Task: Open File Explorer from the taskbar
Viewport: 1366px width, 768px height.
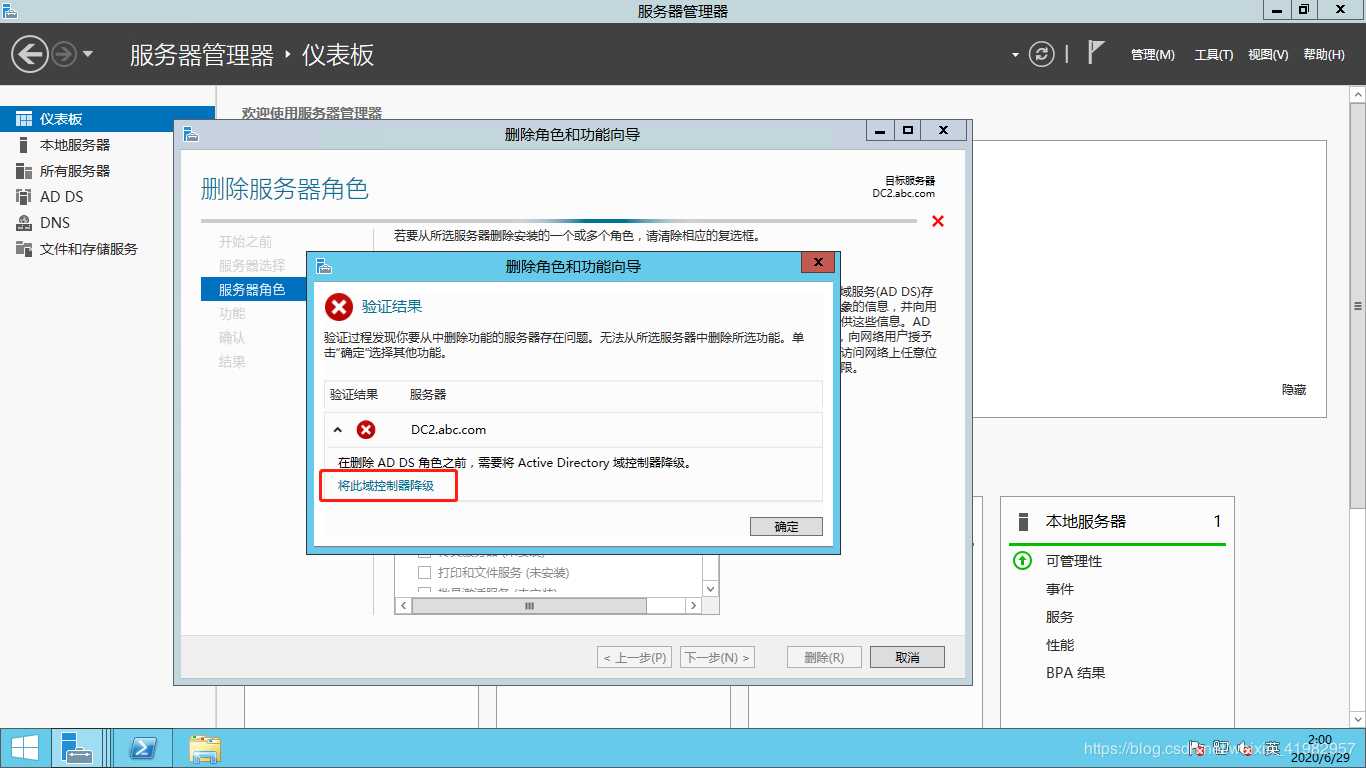Action: click(x=205, y=749)
